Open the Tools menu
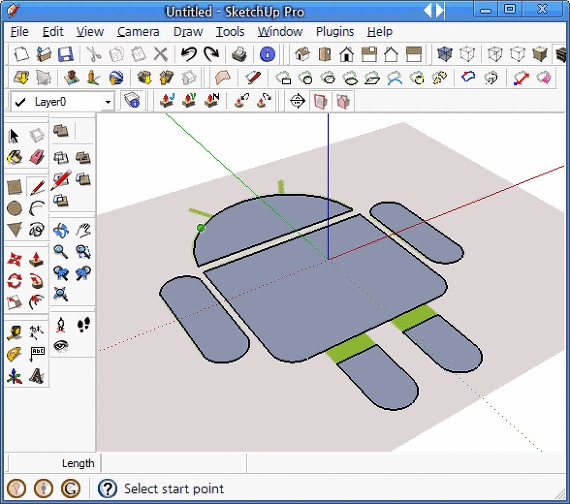The width and height of the screenshot is (570, 504). (230, 32)
